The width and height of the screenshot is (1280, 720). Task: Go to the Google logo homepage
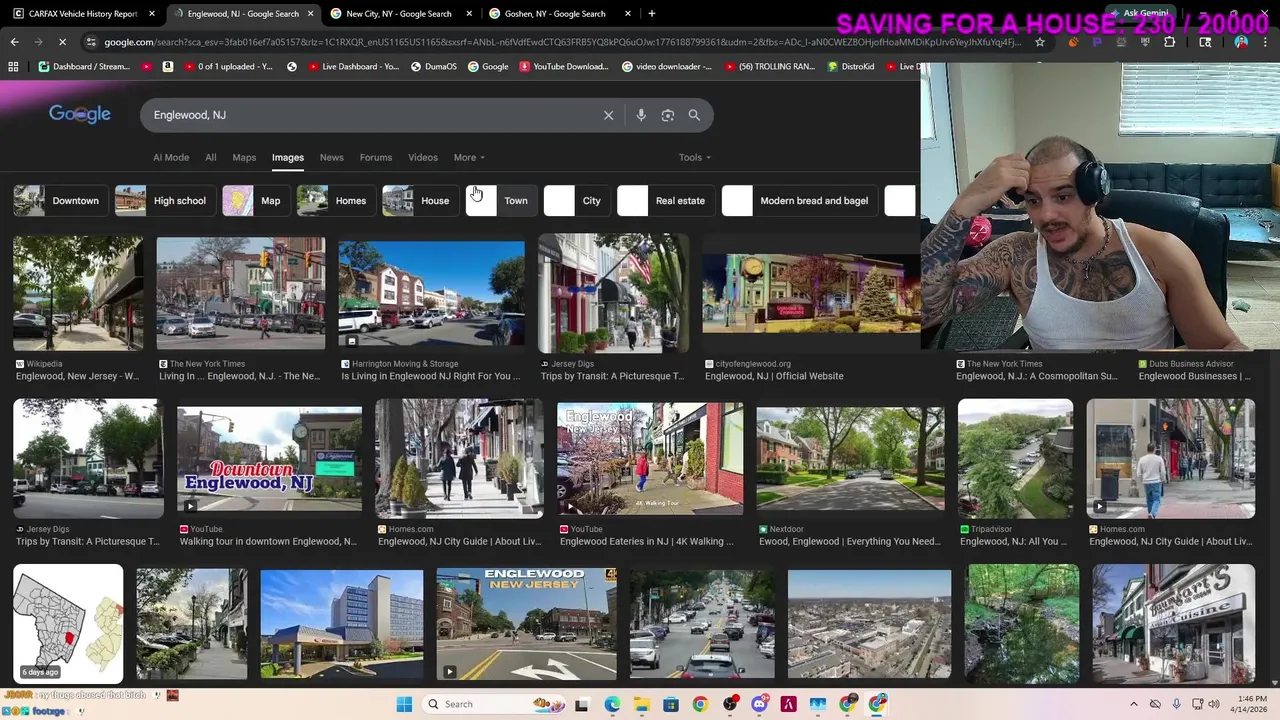click(80, 114)
